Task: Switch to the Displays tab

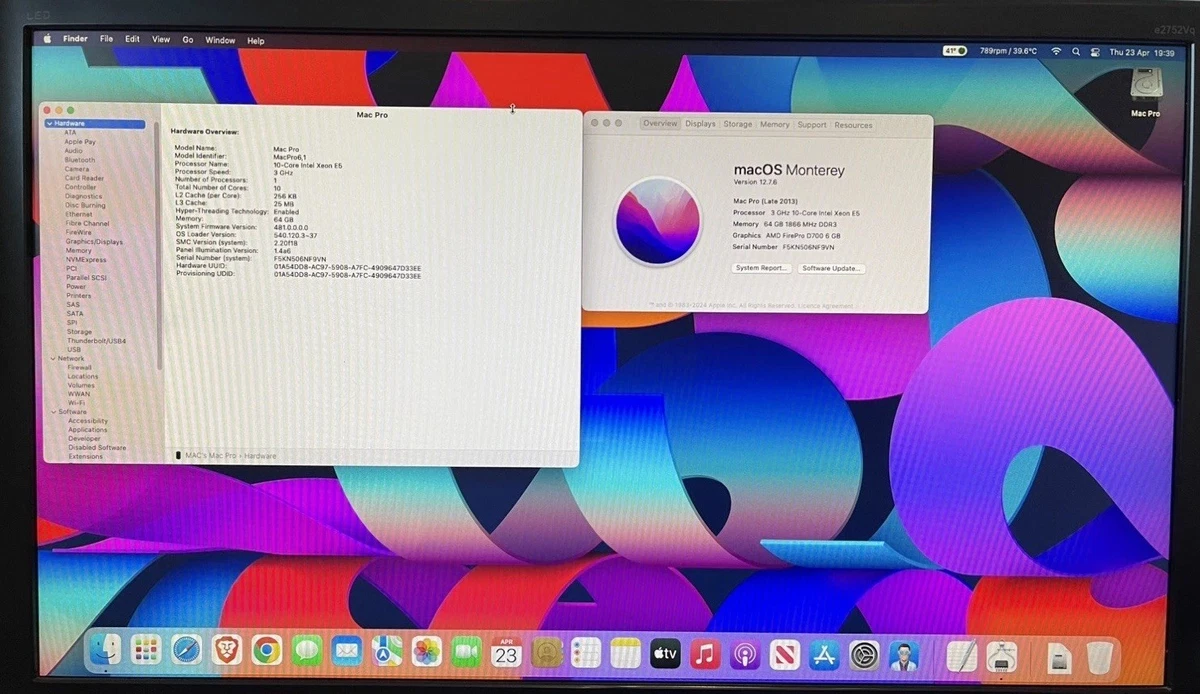Action: [x=700, y=124]
